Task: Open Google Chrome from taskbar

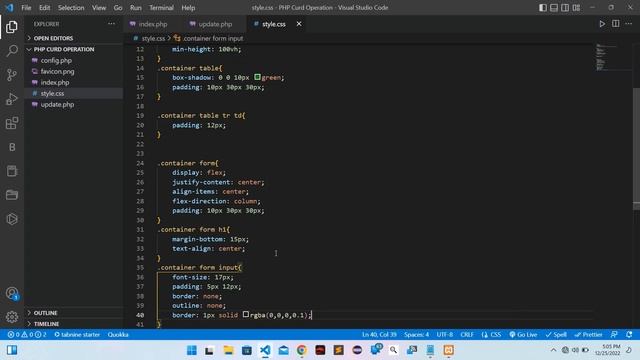Action: pos(302,350)
